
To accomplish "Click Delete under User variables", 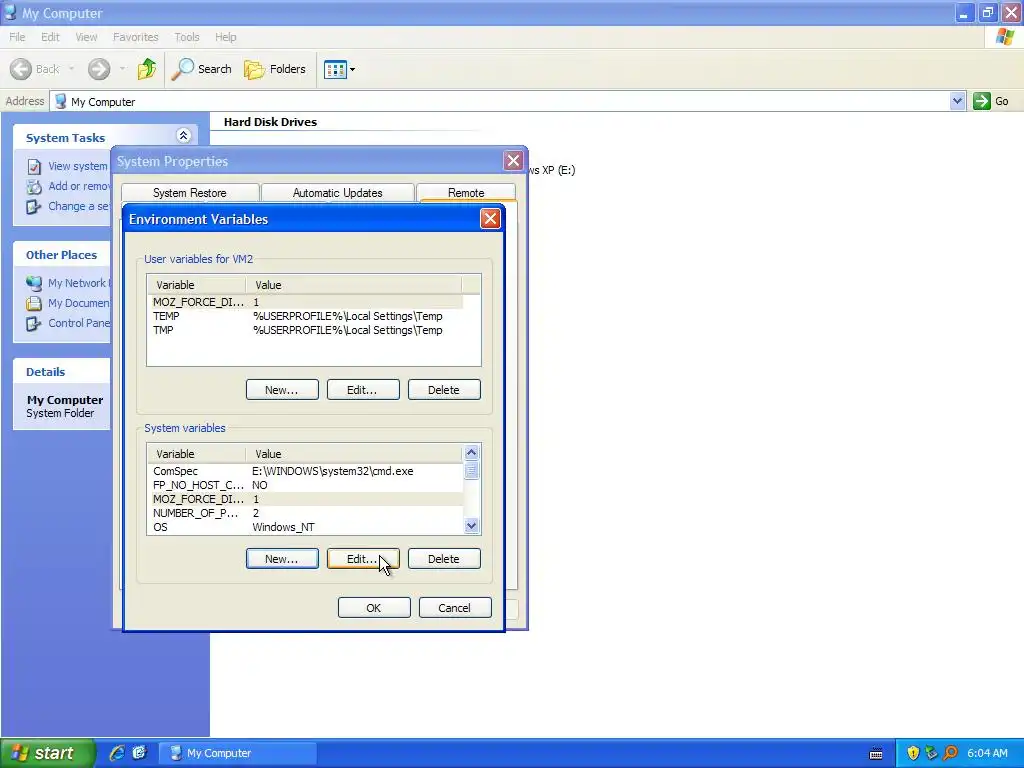I will 444,390.
